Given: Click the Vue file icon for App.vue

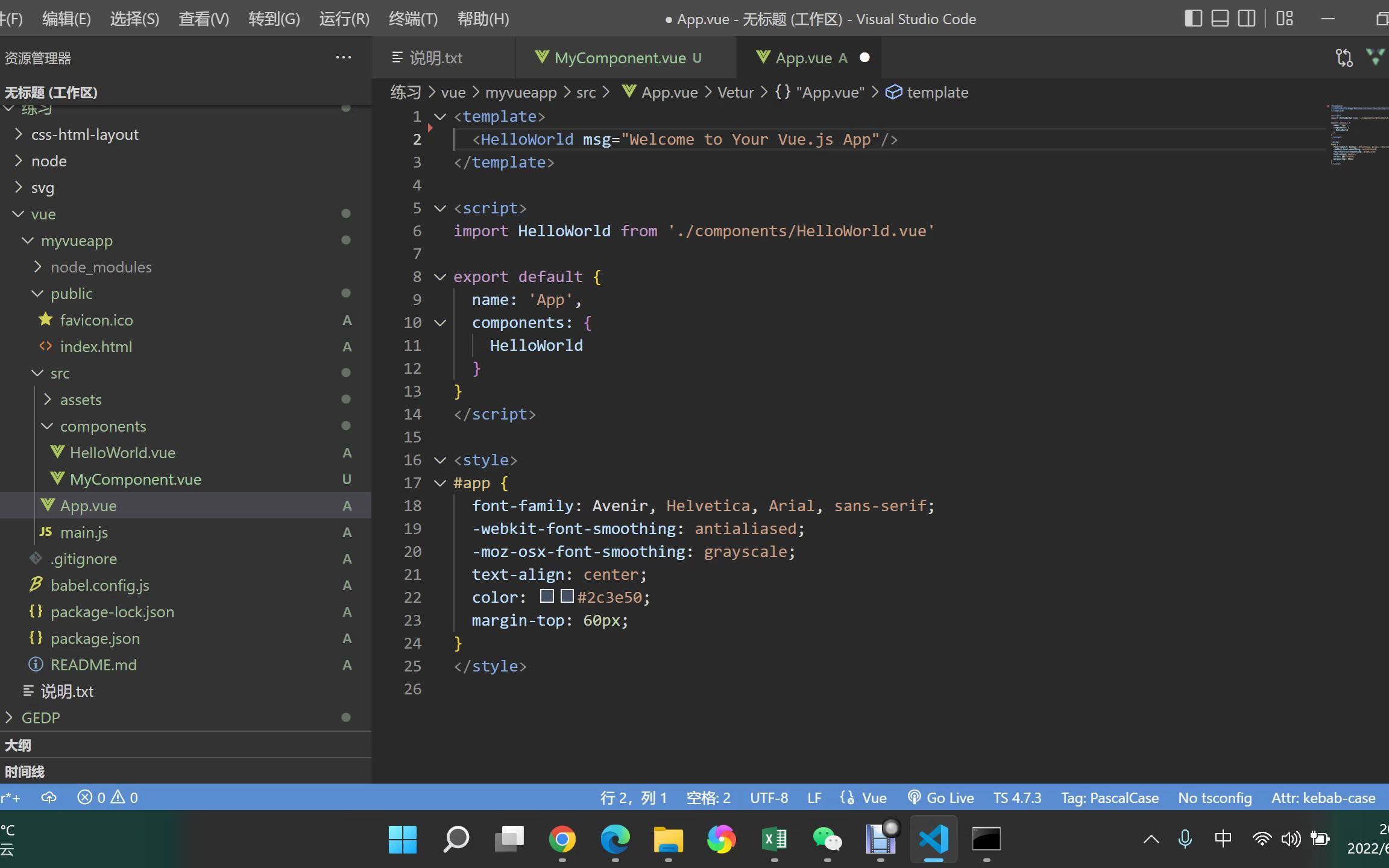Looking at the screenshot, I should (47, 505).
